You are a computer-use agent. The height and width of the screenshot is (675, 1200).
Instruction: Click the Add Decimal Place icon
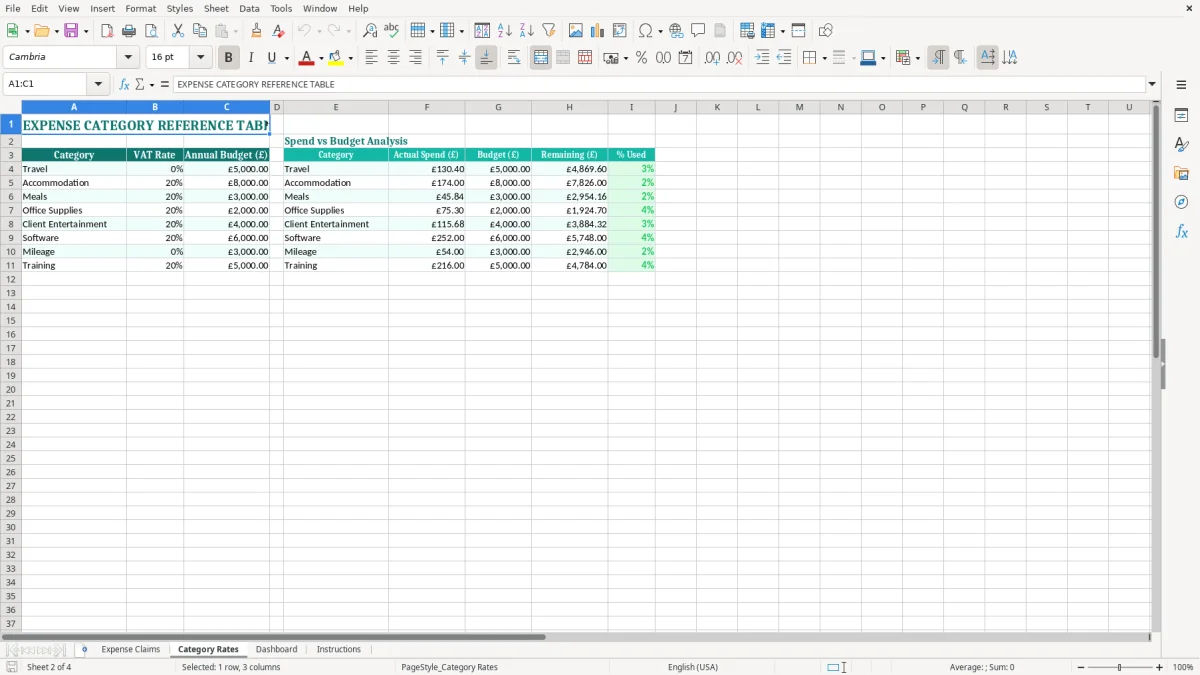pos(712,58)
